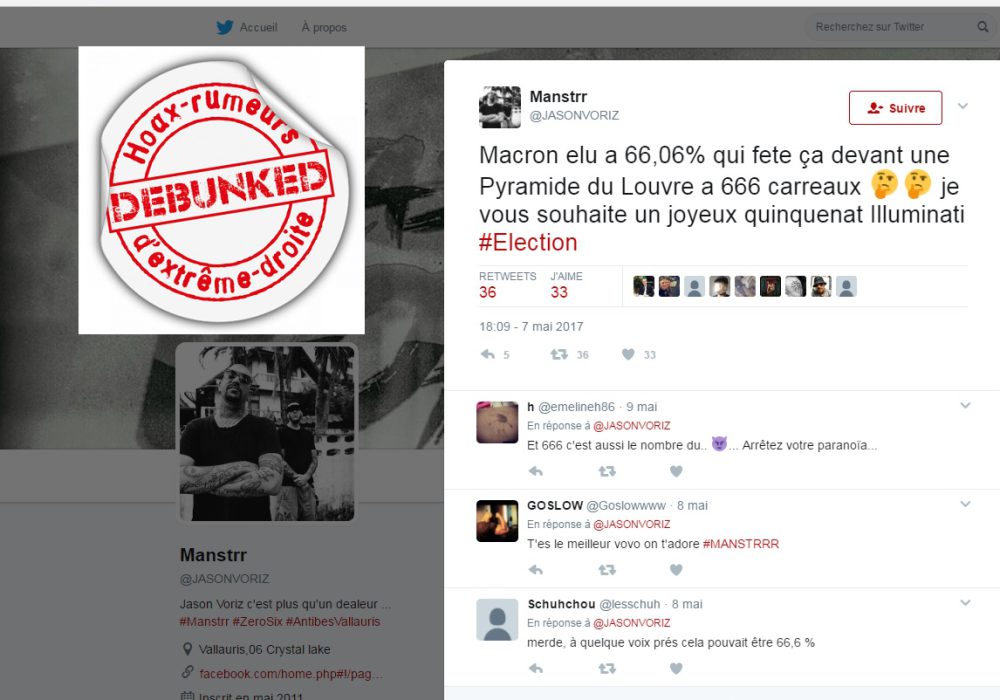This screenshot has height=700, width=1000.
Task: Open the options chevron on GOSLOW's reply
Action: [966, 504]
